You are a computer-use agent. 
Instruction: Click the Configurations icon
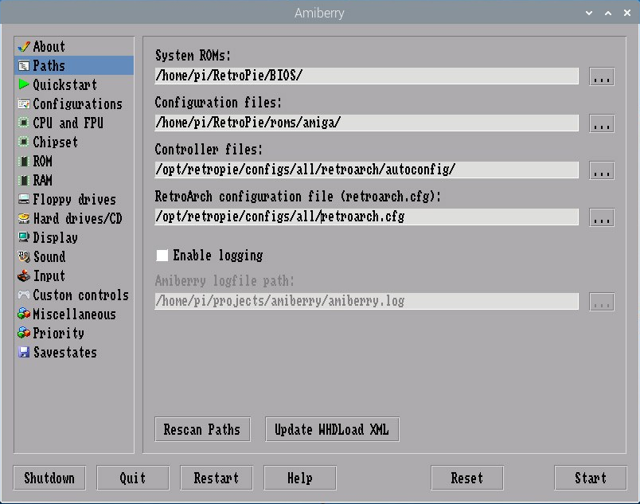(24, 104)
